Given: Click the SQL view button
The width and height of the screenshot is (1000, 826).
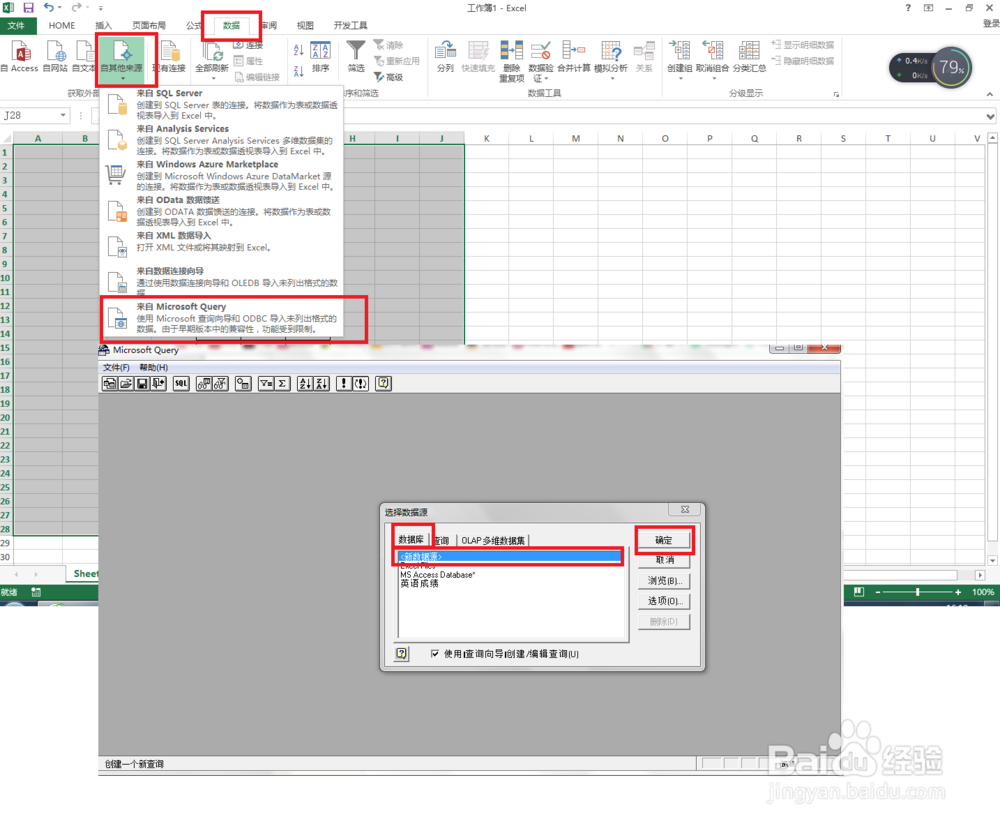Looking at the screenshot, I should click(181, 383).
